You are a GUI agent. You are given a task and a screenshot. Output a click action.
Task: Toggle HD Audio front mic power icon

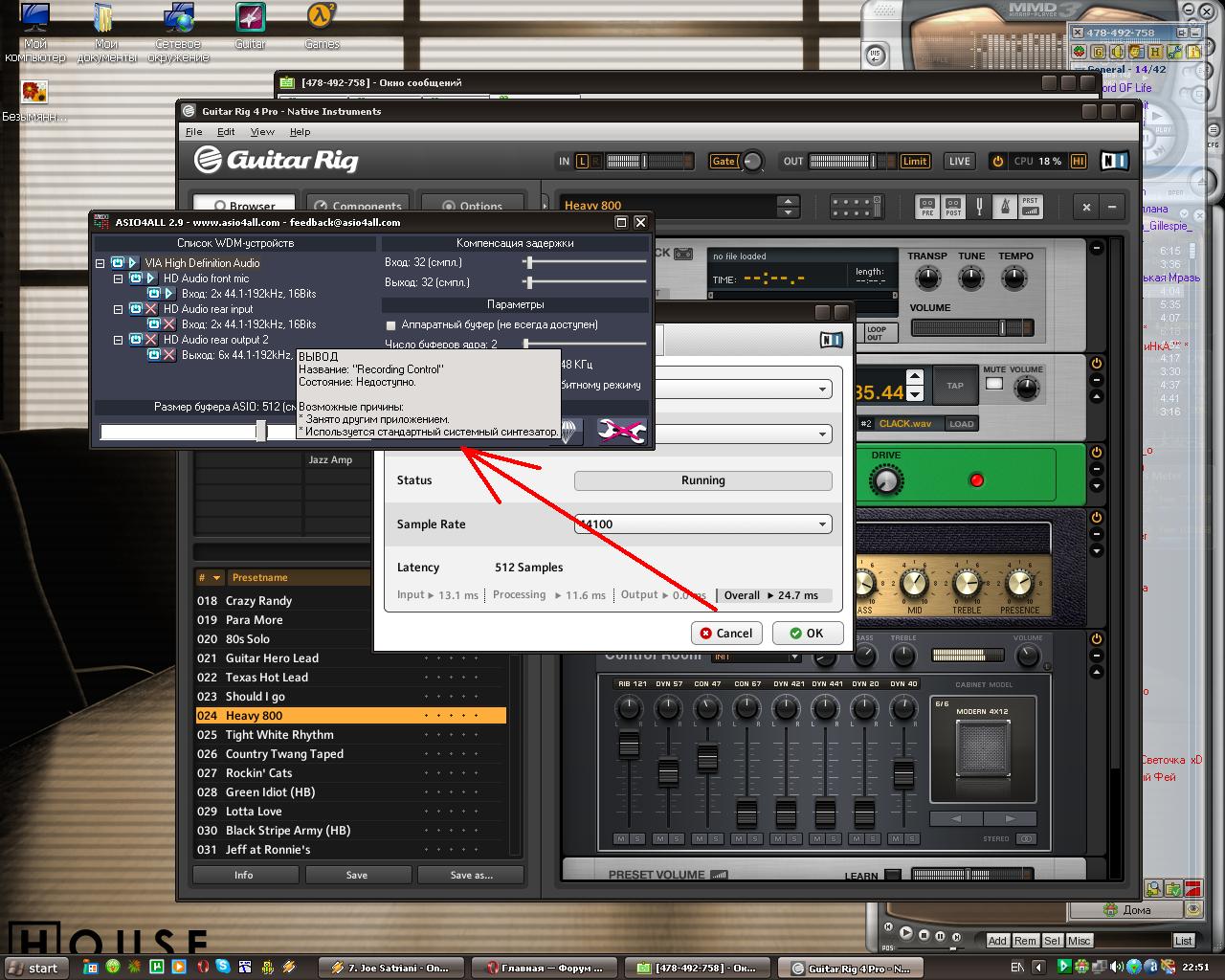tap(136, 278)
